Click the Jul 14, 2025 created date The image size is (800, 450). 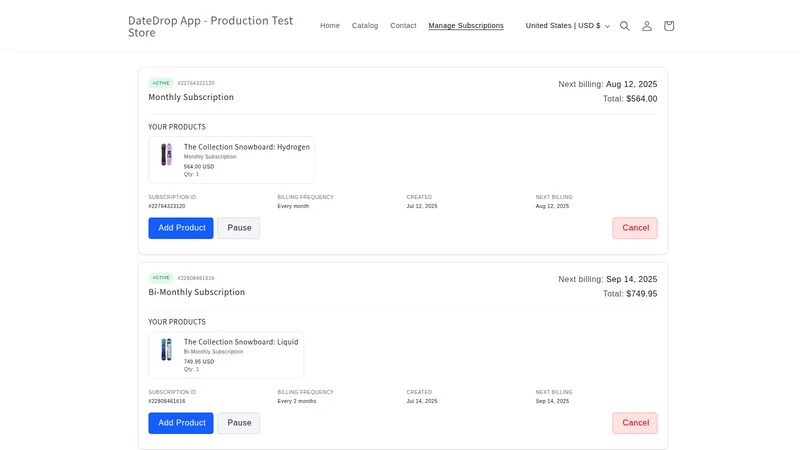coord(422,401)
